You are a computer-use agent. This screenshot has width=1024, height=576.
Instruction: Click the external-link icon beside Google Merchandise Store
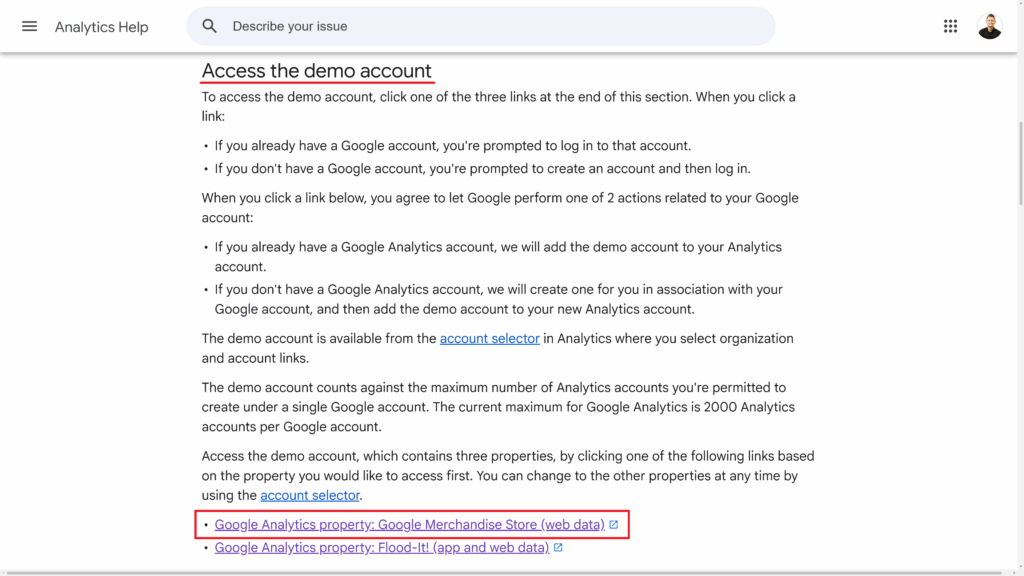click(613, 524)
